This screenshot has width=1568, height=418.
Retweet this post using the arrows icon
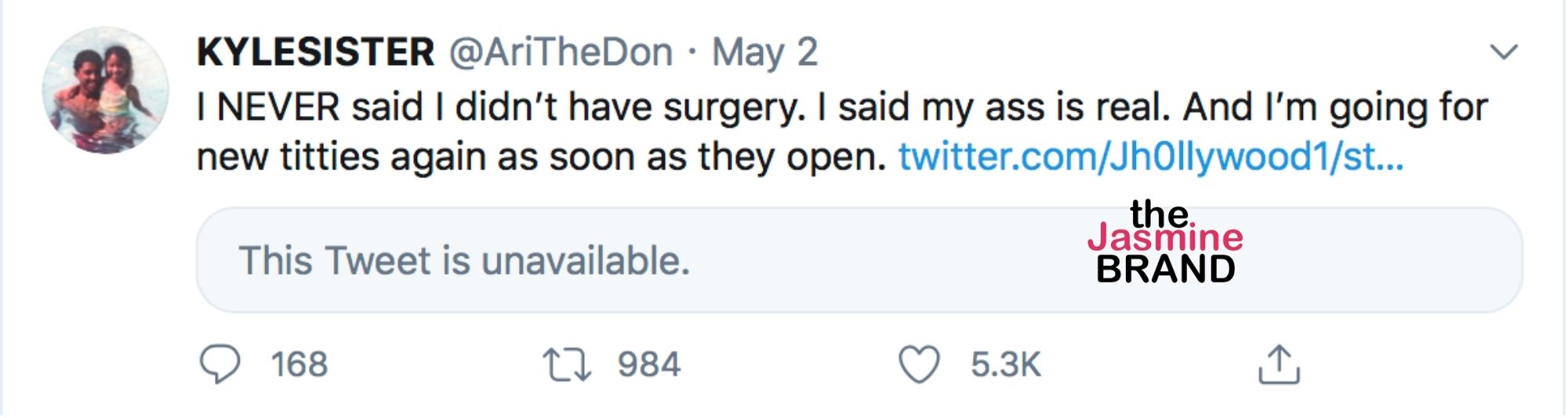pyautogui.click(x=566, y=365)
